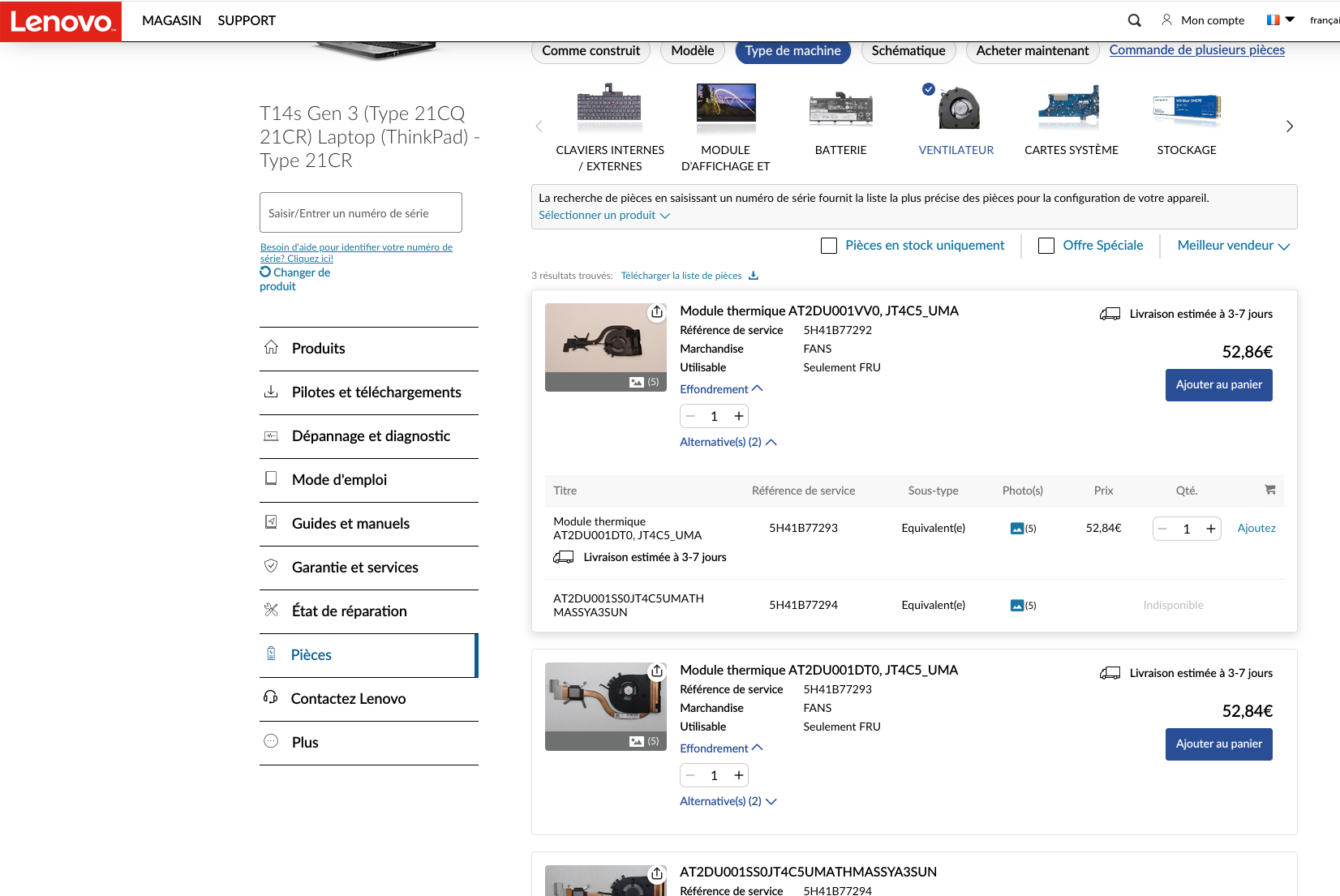The width and height of the screenshot is (1340, 896).
Task: Click the Guides et manuels icon
Action: (x=271, y=522)
